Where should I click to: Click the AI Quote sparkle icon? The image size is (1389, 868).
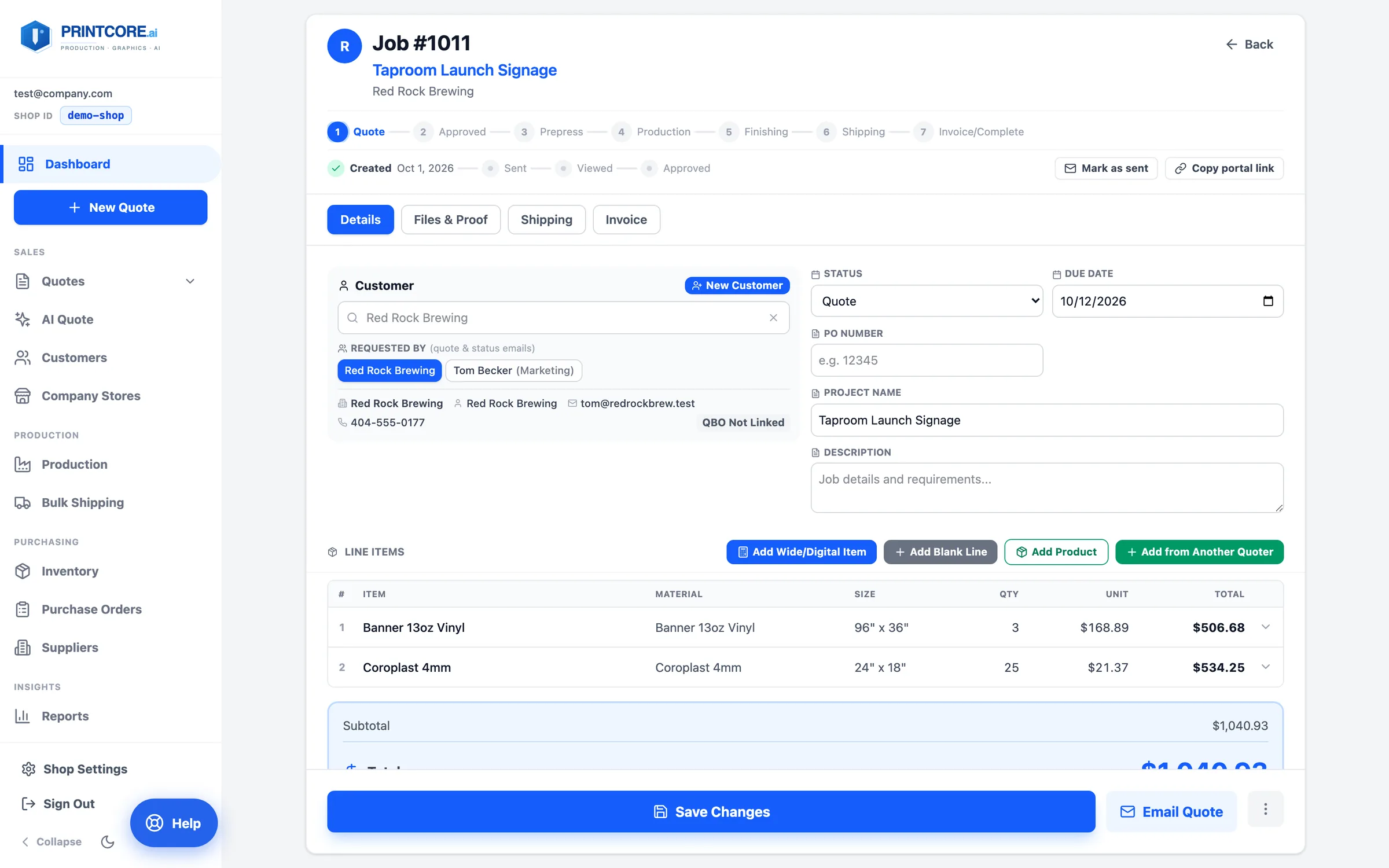point(23,319)
